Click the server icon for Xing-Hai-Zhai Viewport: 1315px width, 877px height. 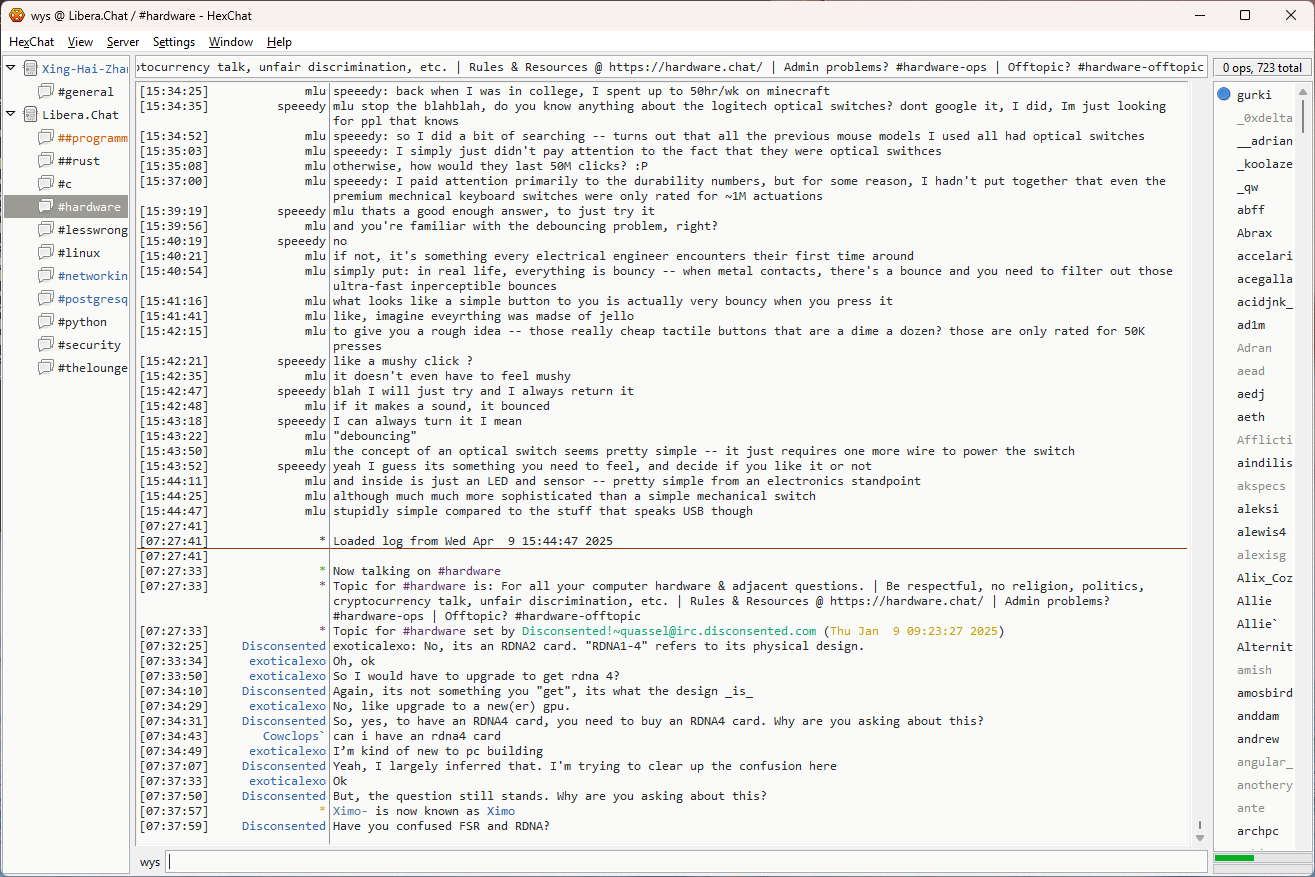coord(30,69)
